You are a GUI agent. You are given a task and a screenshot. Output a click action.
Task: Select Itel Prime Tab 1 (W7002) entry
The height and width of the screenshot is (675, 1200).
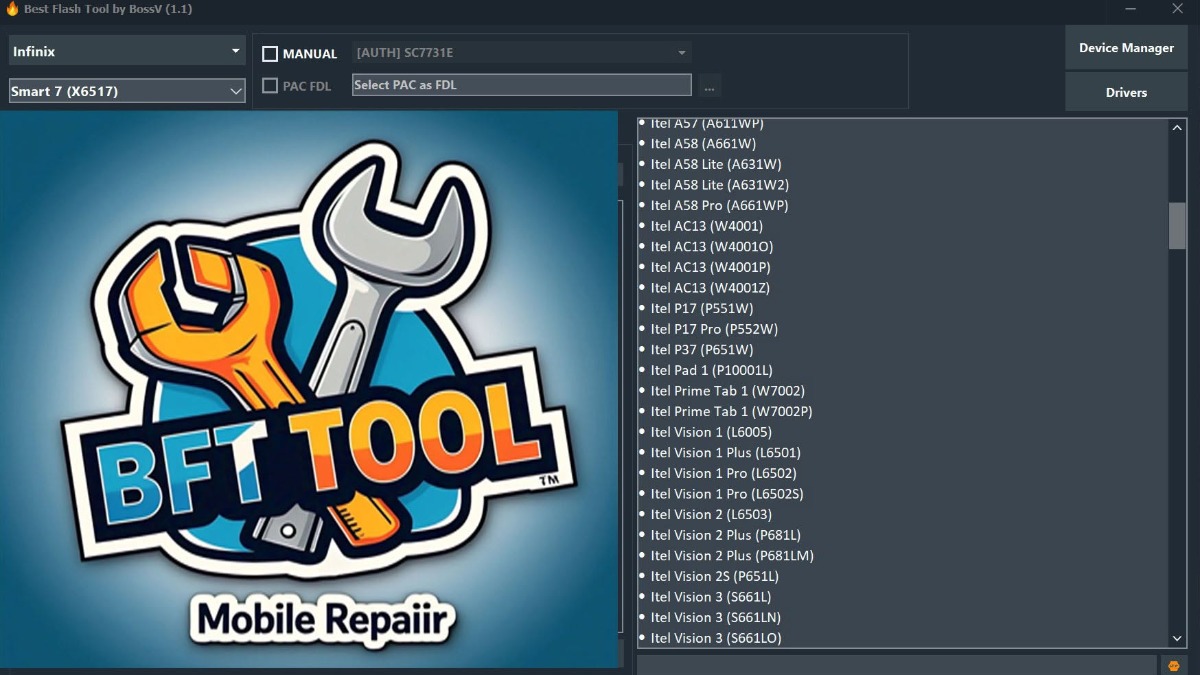tap(728, 391)
